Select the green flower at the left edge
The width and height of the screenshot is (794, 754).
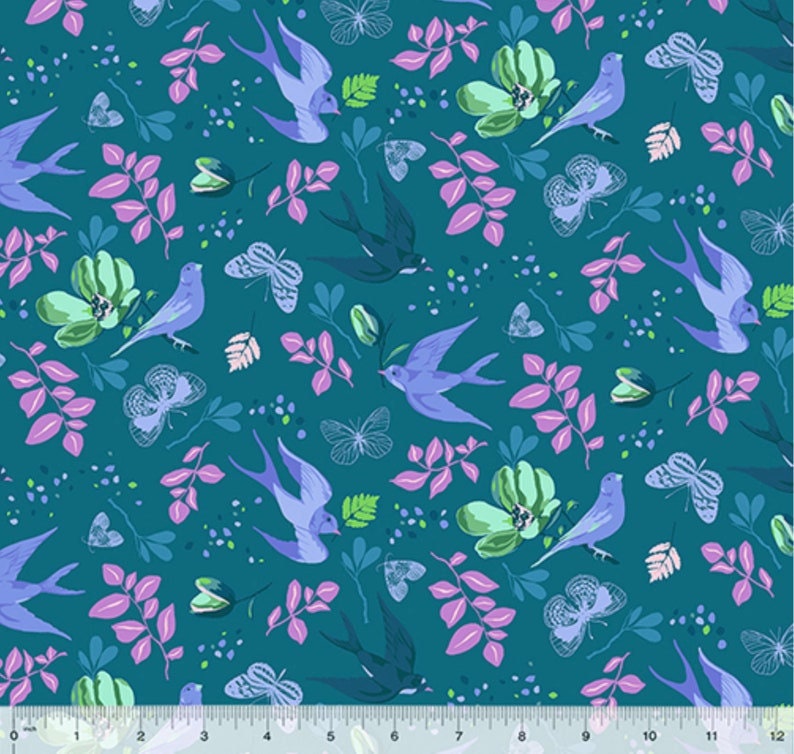click(x=85, y=300)
